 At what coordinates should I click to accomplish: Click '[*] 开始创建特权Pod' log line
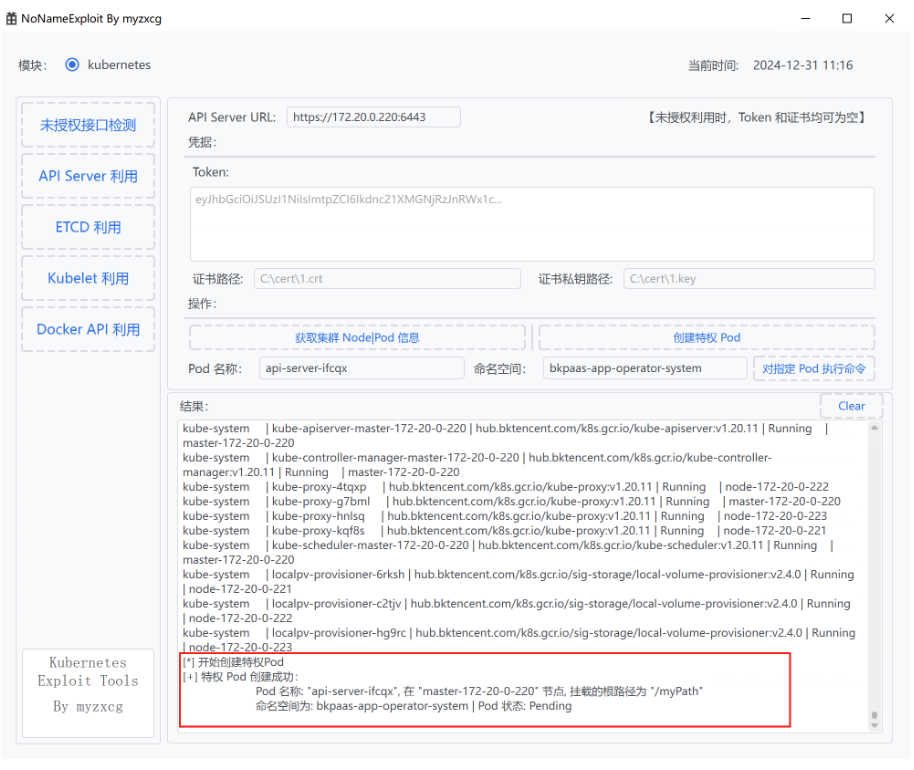coord(233,662)
